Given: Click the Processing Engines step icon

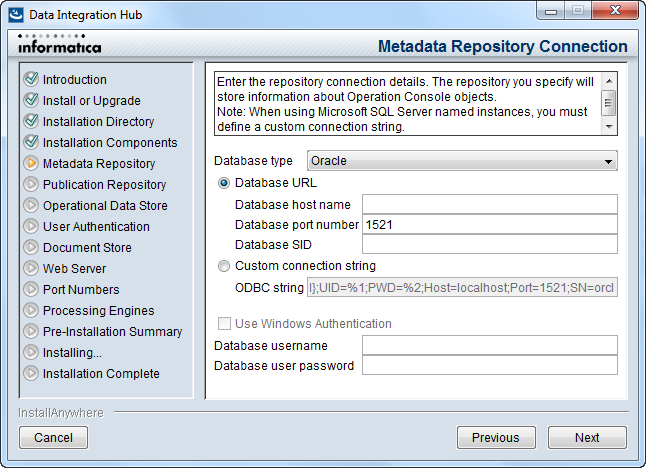Looking at the screenshot, I should 31,310.
